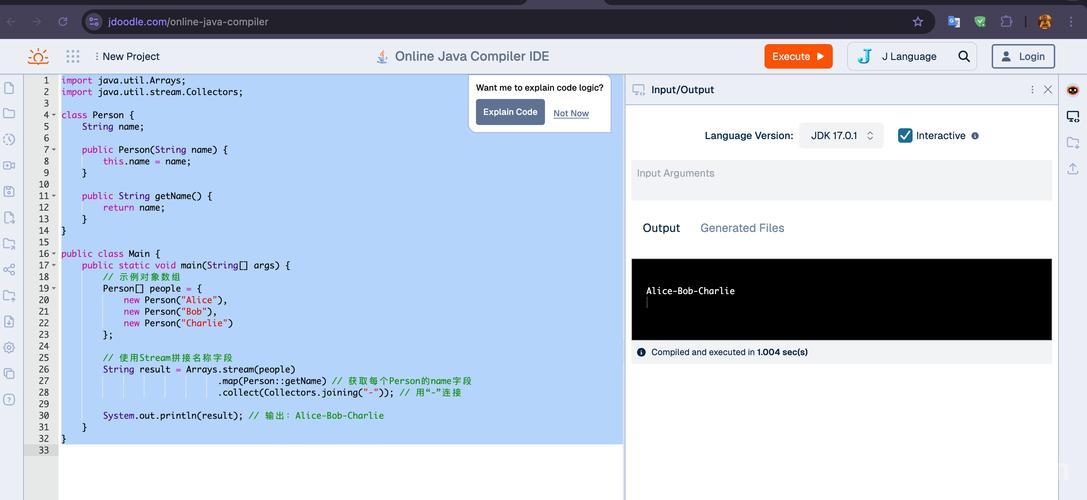Open the red robot assistant icon
This screenshot has width=1087, height=500.
[x=1072, y=90]
